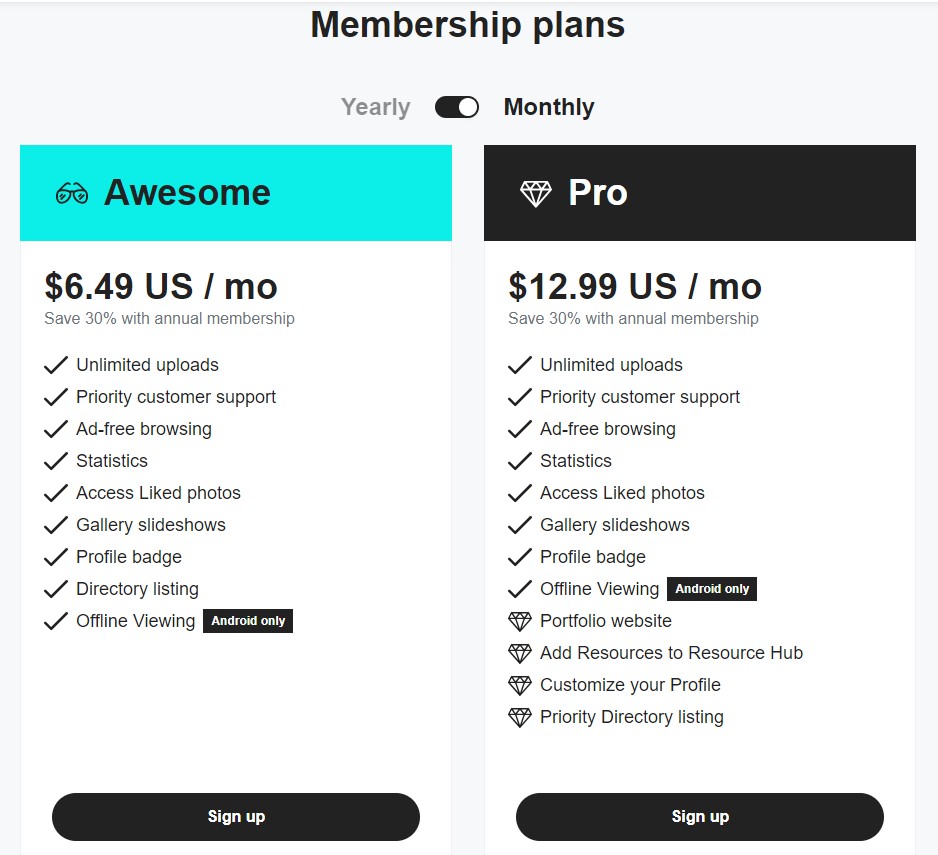Select the Yearly billing option label

coord(375,107)
